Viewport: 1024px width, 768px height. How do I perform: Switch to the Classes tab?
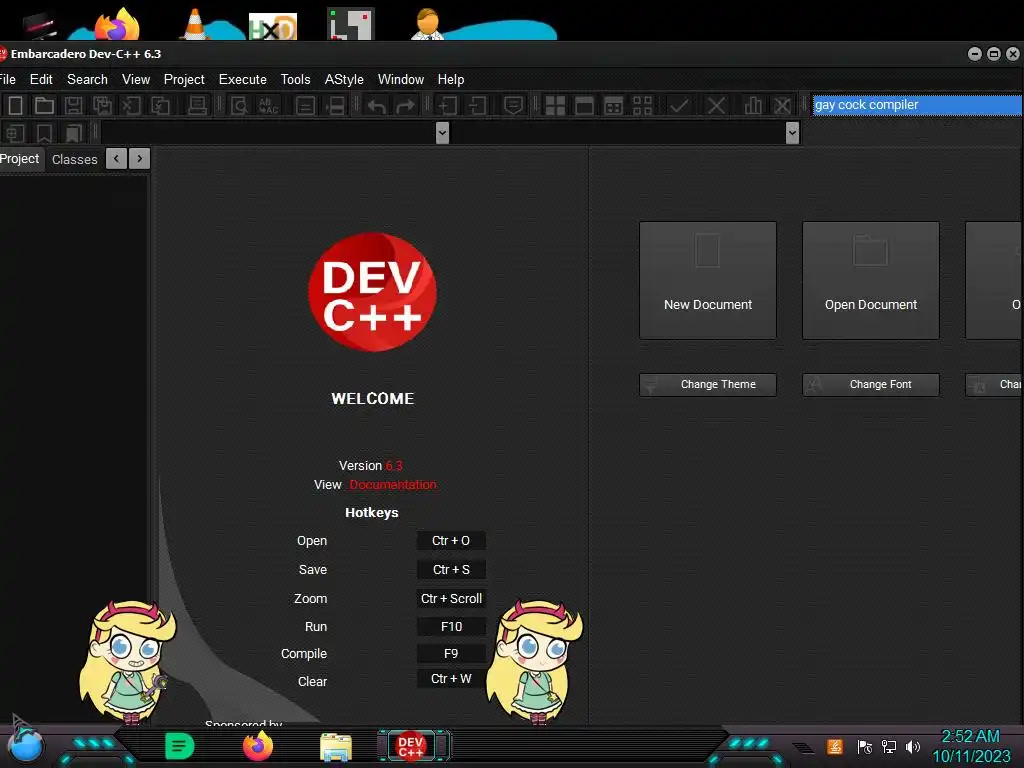pyautogui.click(x=74, y=159)
